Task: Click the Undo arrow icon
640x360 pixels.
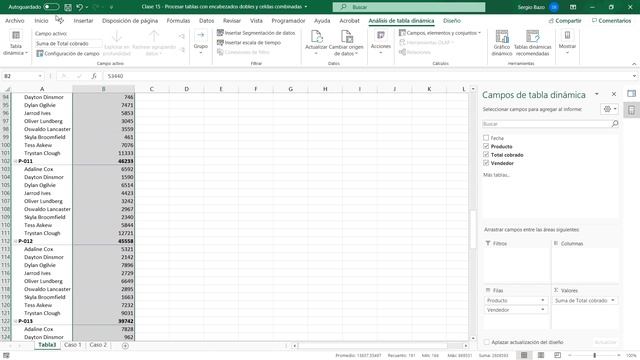Action: 80,7
